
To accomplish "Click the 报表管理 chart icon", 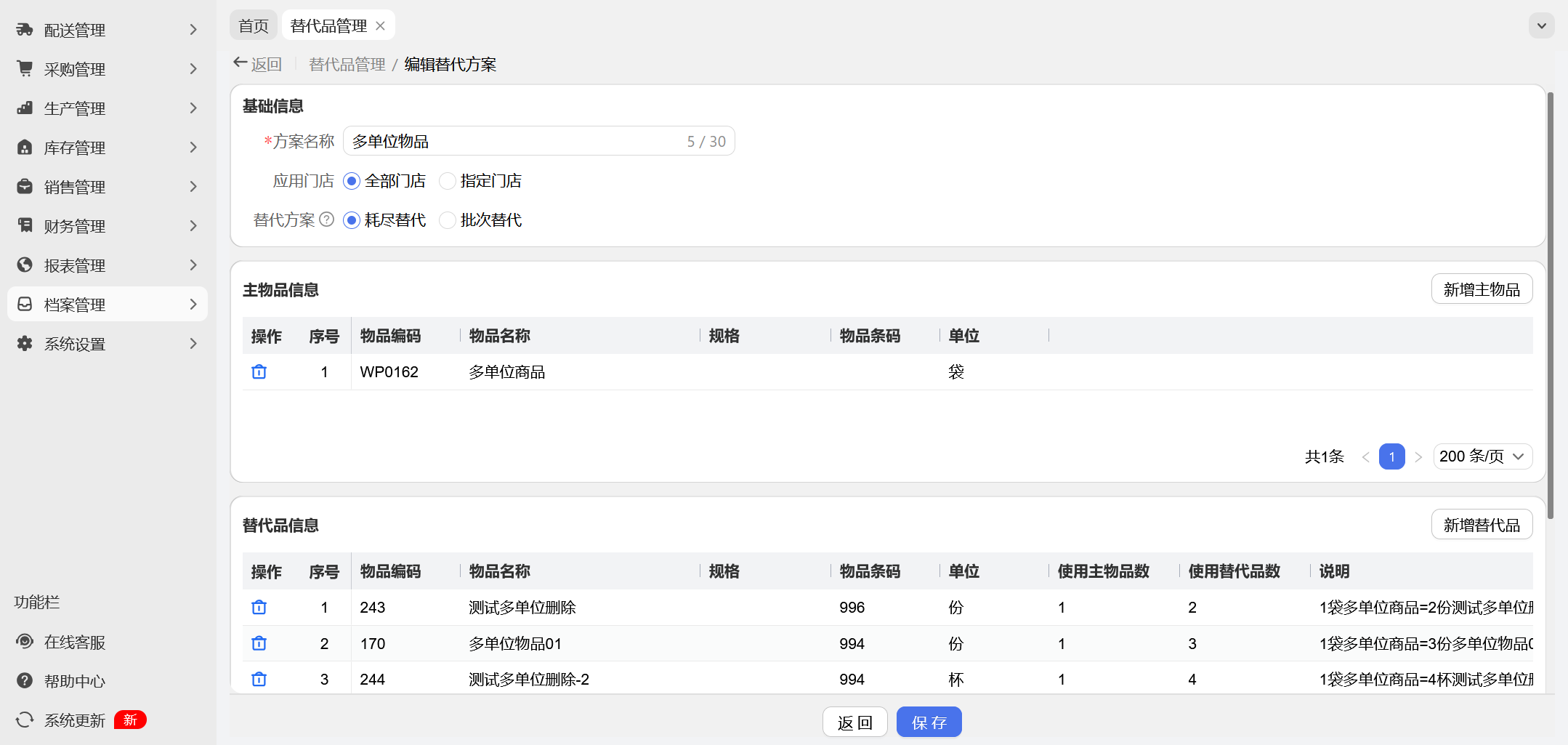I will tap(25, 265).
